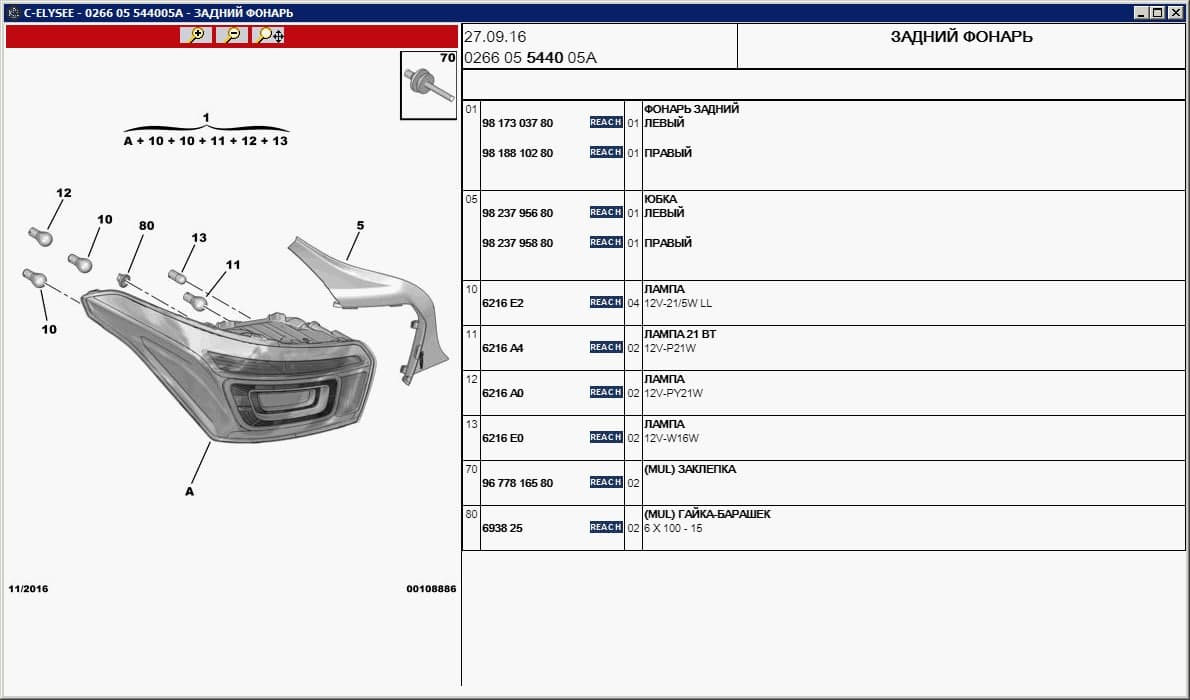Click REACH badge for part 98 173 037 80

(x=606, y=122)
